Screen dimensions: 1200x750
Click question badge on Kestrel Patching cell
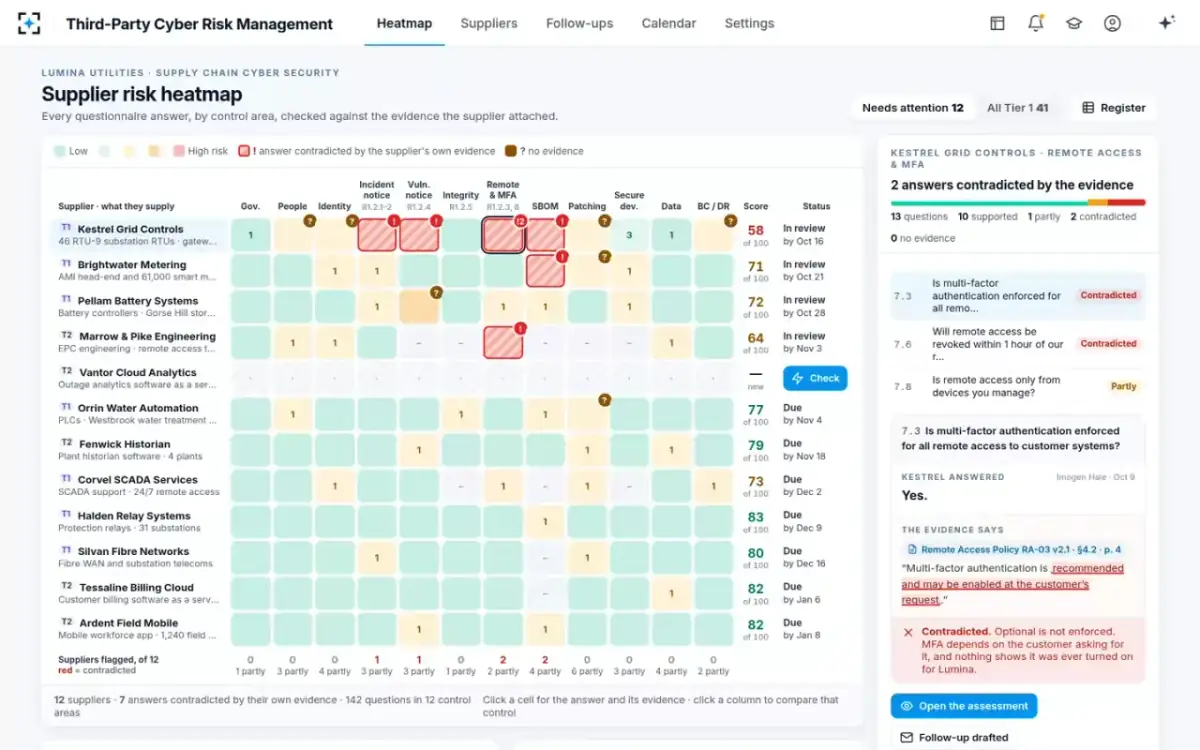(604, 221)
